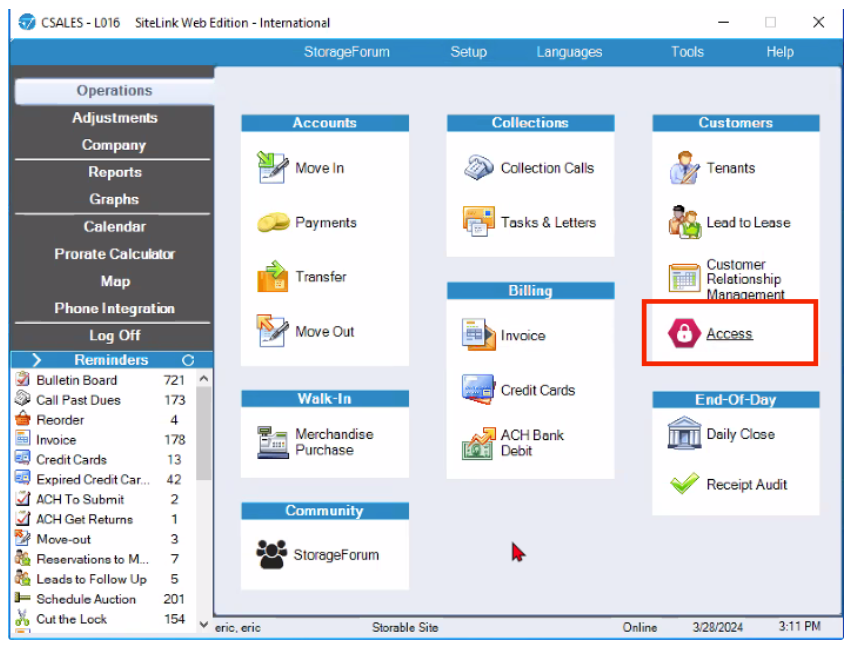Click the Bulletin Board reminder icon
Screen dimensions: 847x646
pyautogui.click(x=23, y=379)
